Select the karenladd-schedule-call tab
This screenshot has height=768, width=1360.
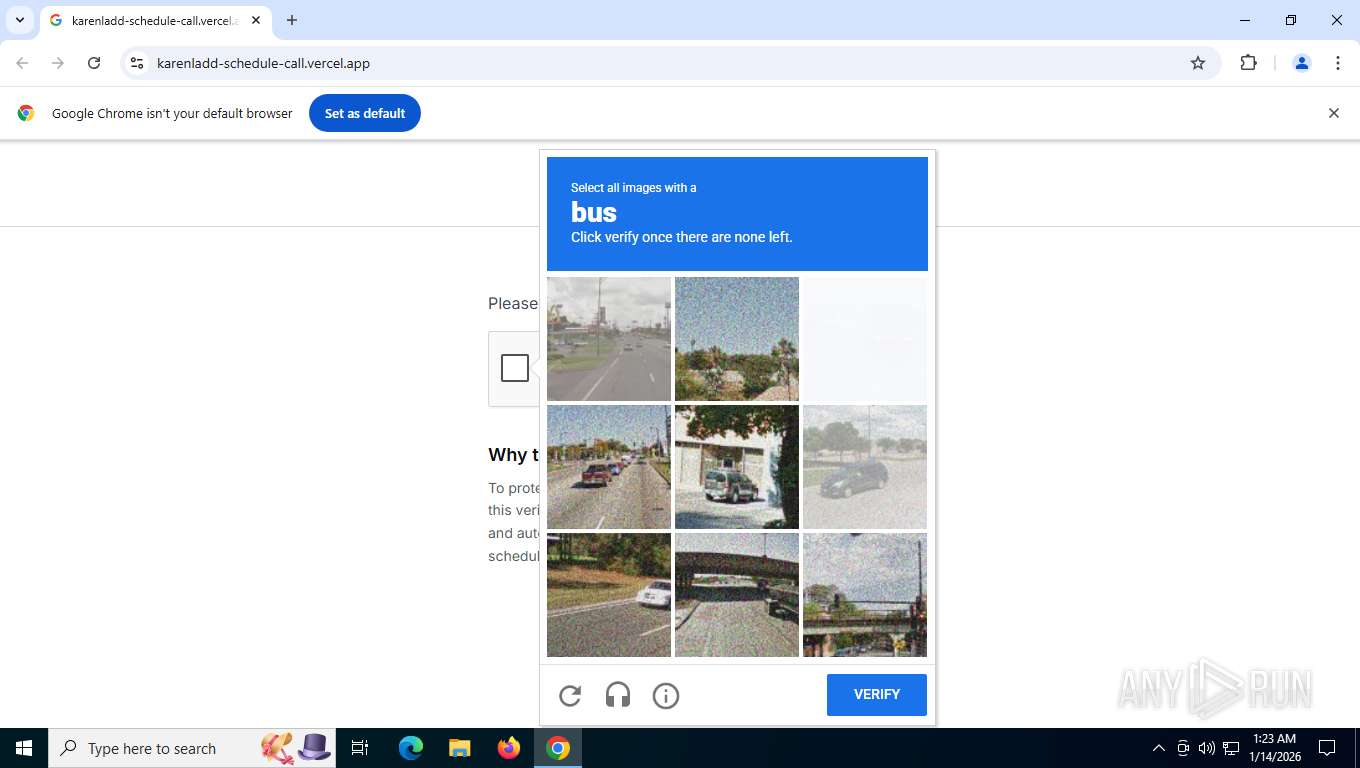[x=155, y=20]
